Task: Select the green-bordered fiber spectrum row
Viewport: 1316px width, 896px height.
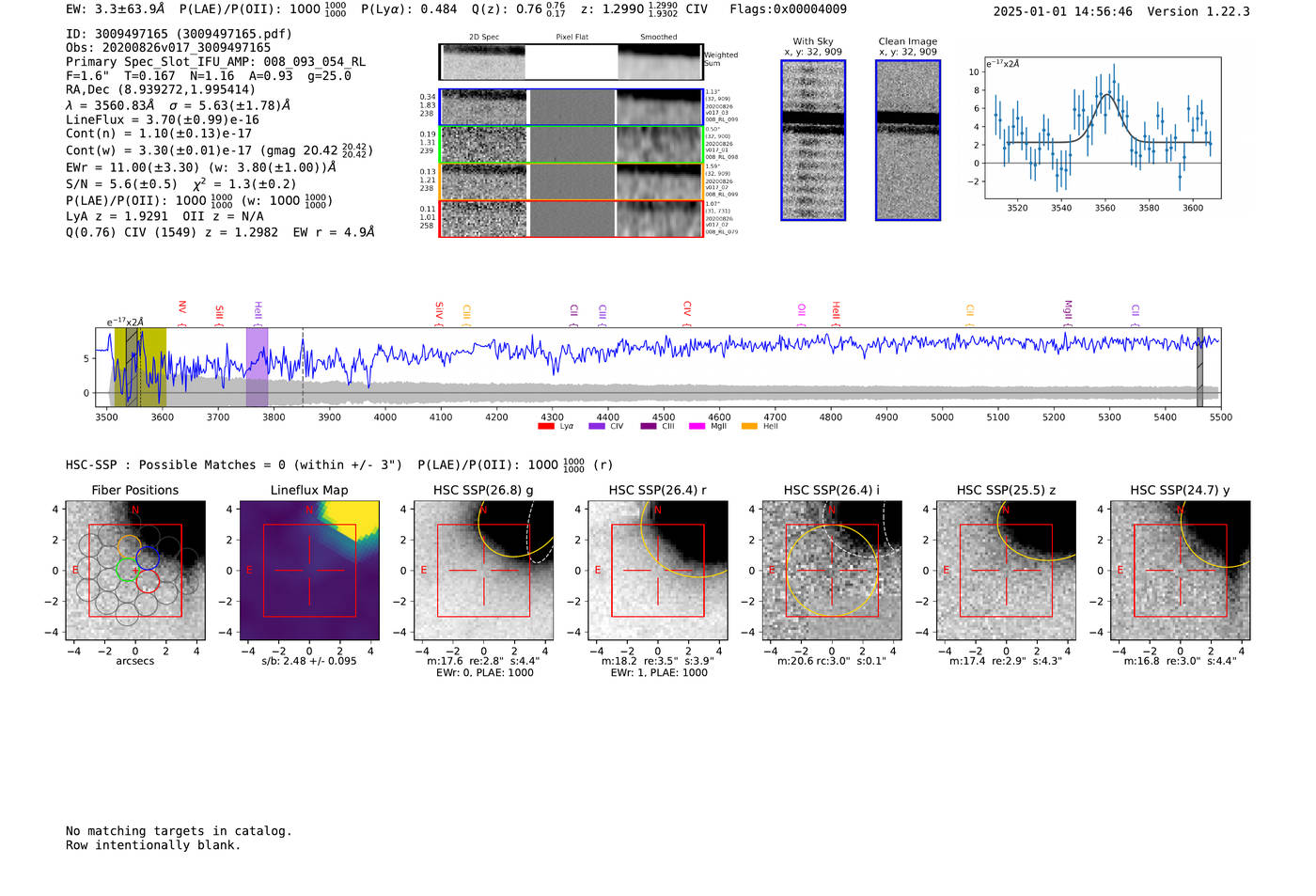Action: 571,145
